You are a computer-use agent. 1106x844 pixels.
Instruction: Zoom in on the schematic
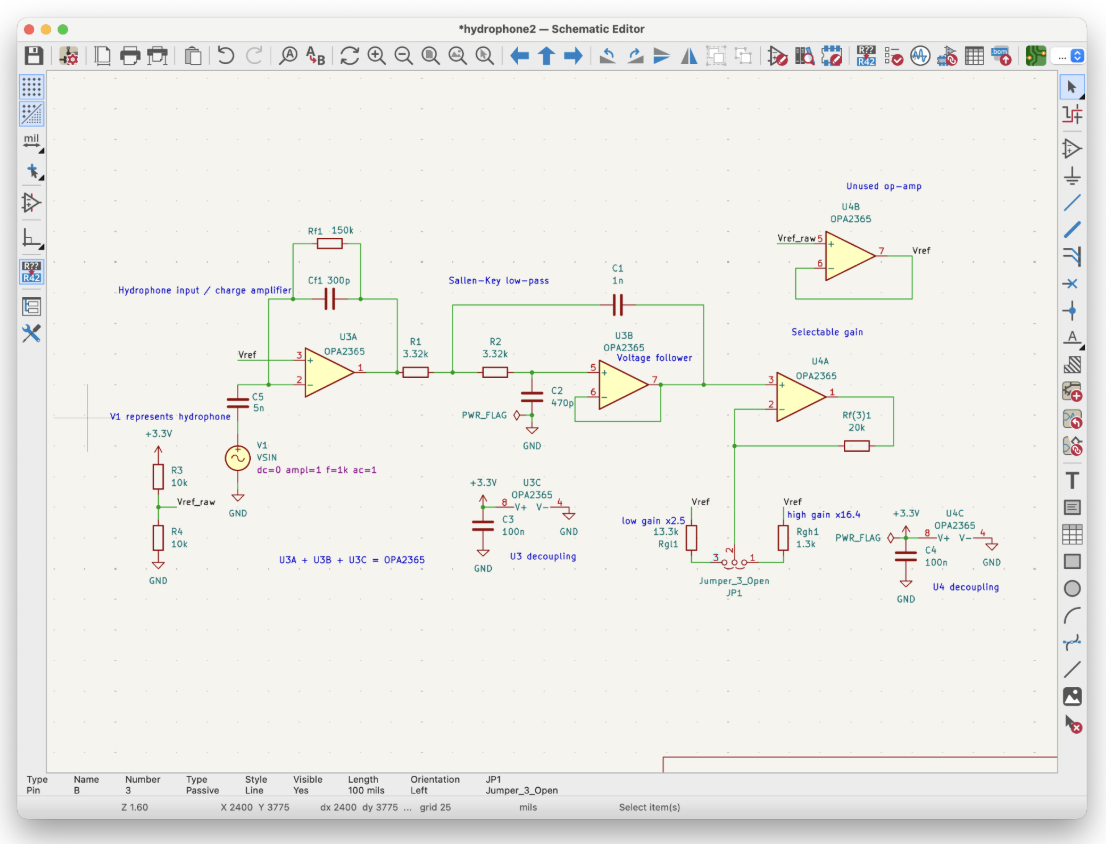tap(377, 56)
